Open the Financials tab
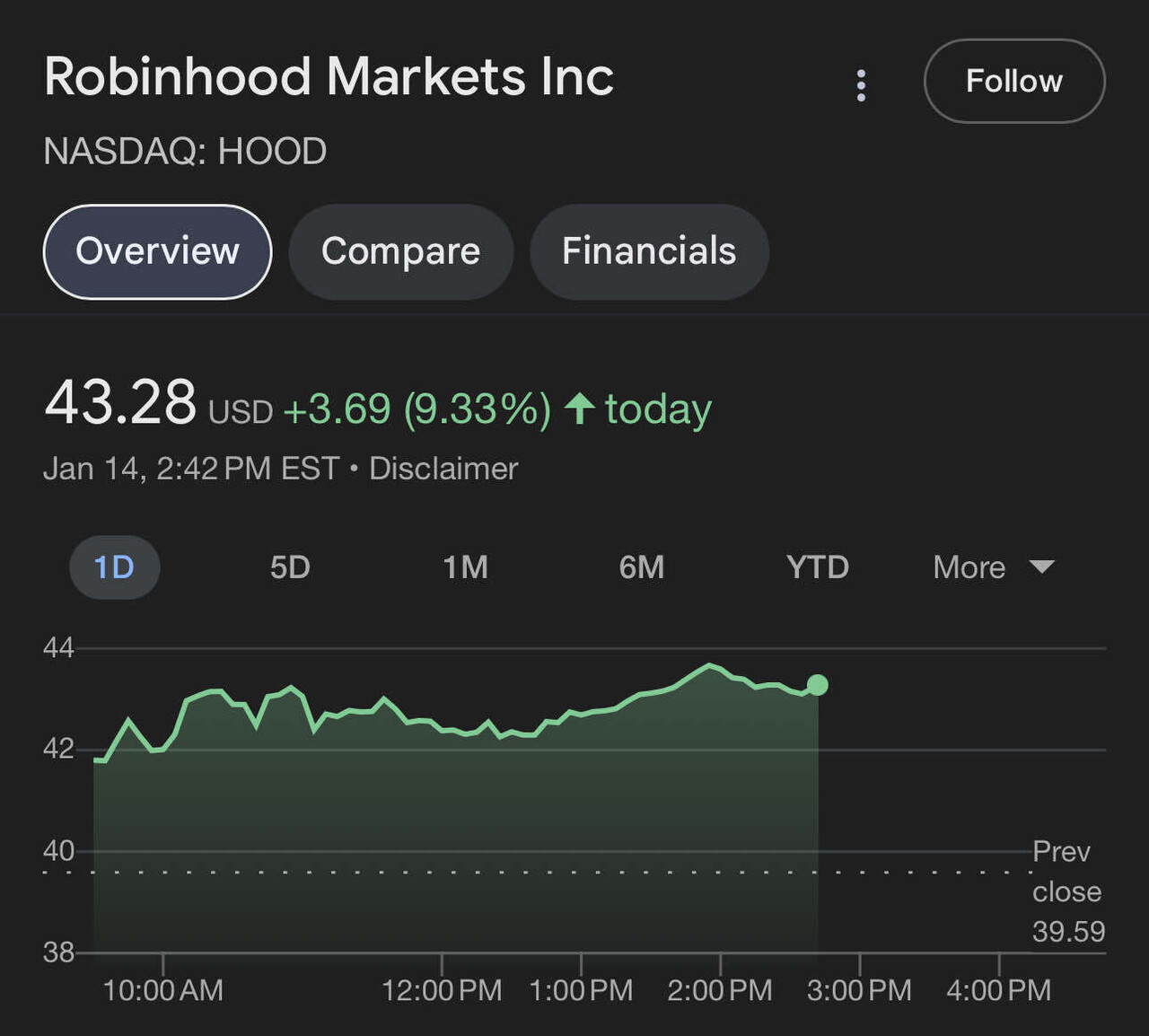The height and width of the screenshot is (1036, 1149). pyautogui.click(x=648, y=252)
